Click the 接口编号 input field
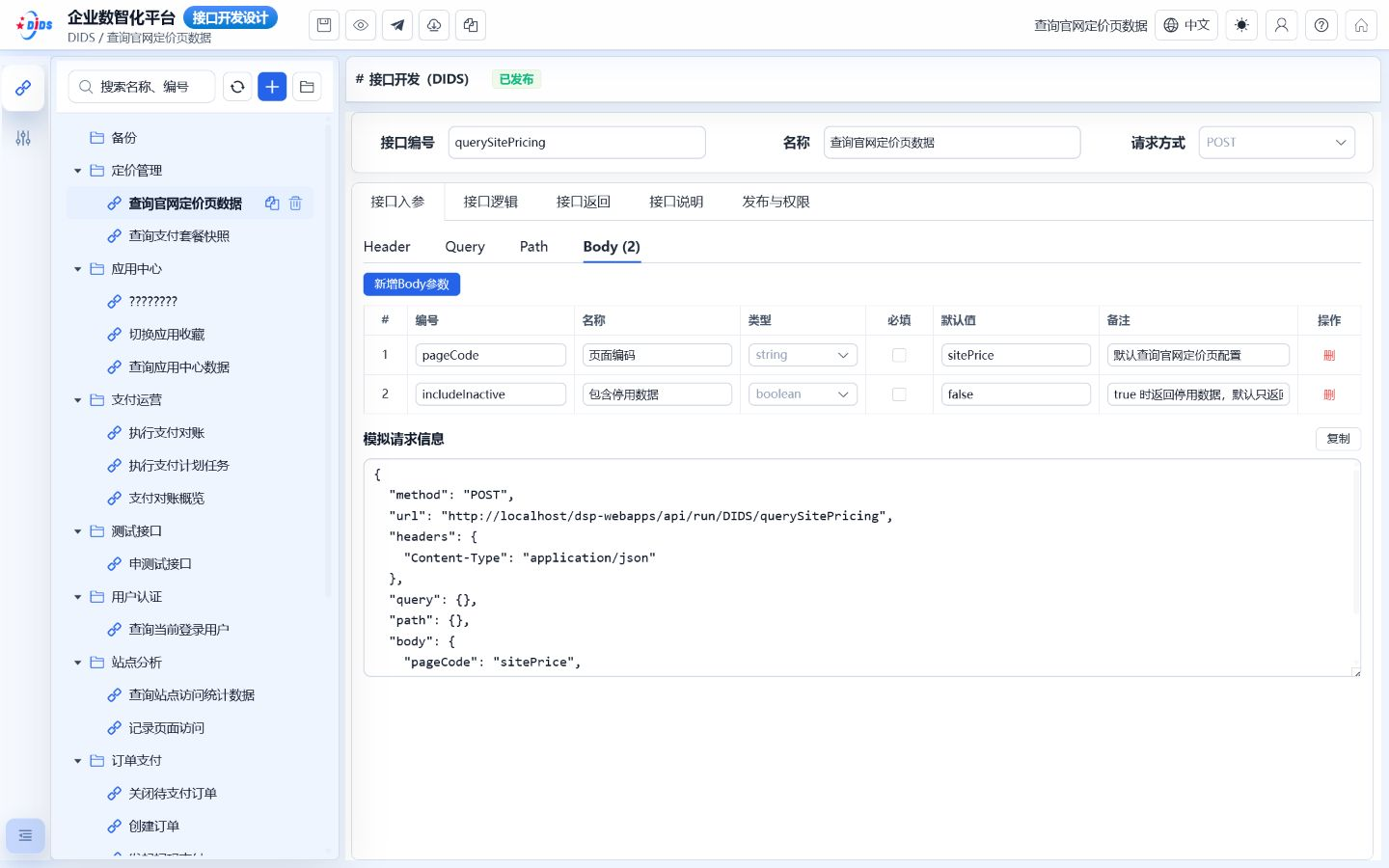 [577, 143]
